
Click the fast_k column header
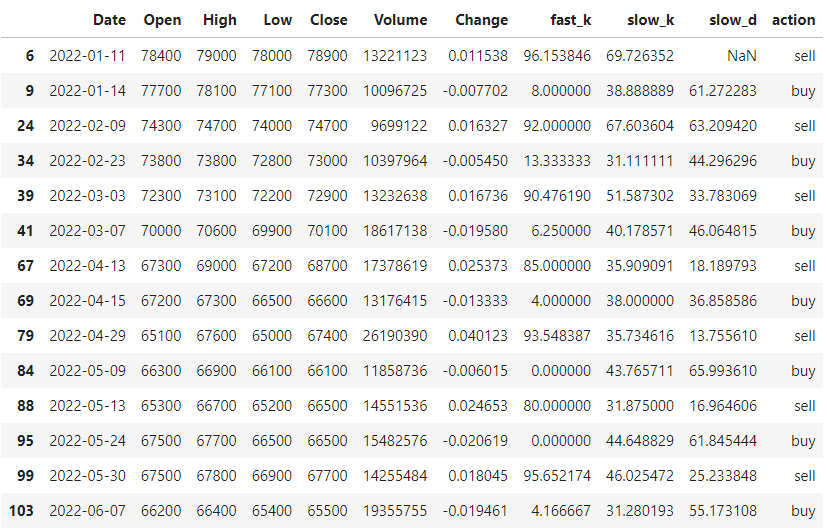click(571, 20)
